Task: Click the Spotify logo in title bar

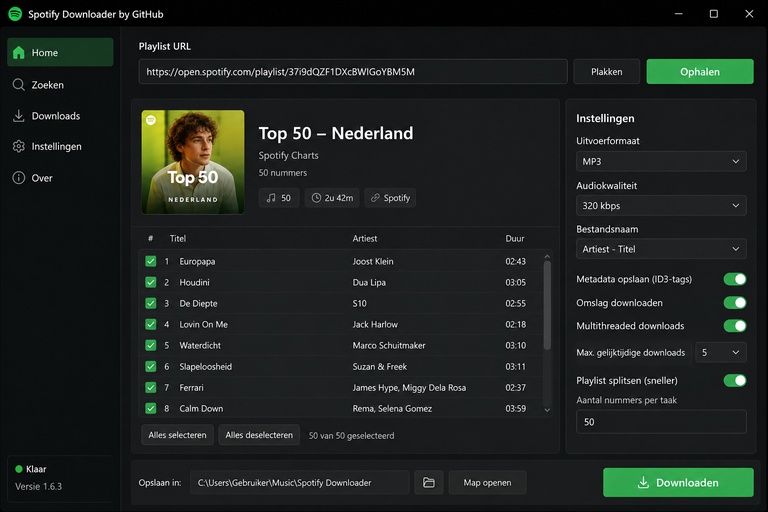Action: coord(15,14)
